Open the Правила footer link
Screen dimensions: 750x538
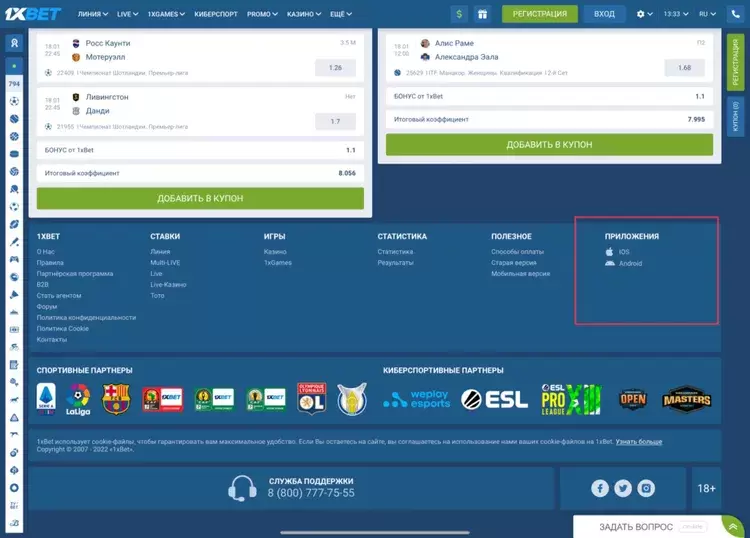pyautogui.click(x=50, y=263)
